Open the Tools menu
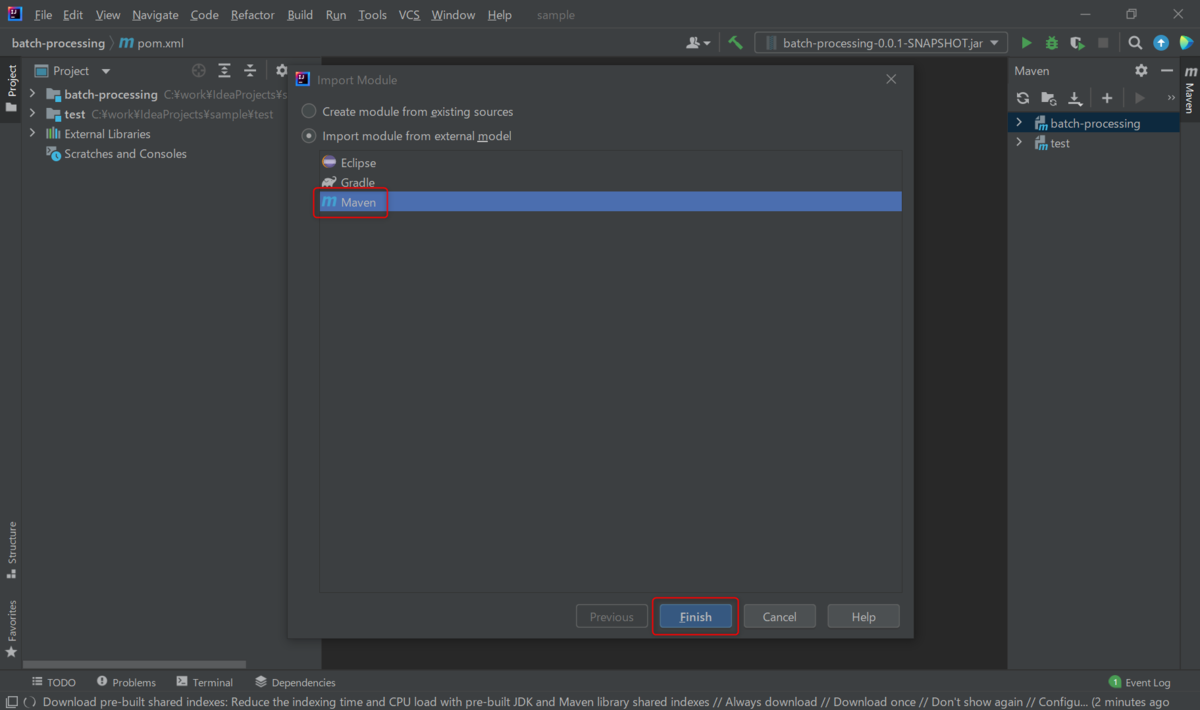The image size is (1200, 710). 372,15
